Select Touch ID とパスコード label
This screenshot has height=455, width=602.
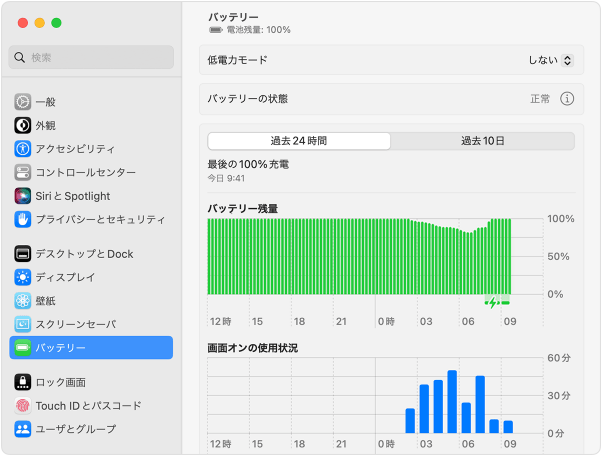pos(89,406)
